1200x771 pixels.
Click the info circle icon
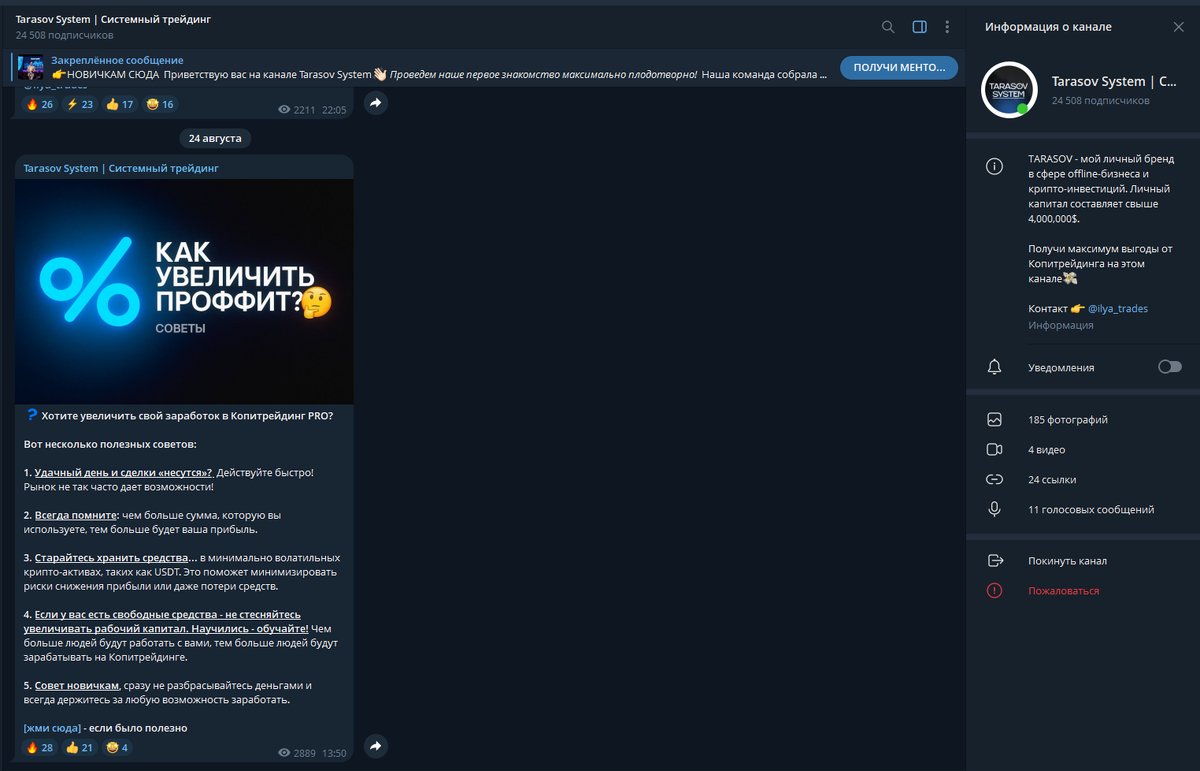tap(994, 167)
